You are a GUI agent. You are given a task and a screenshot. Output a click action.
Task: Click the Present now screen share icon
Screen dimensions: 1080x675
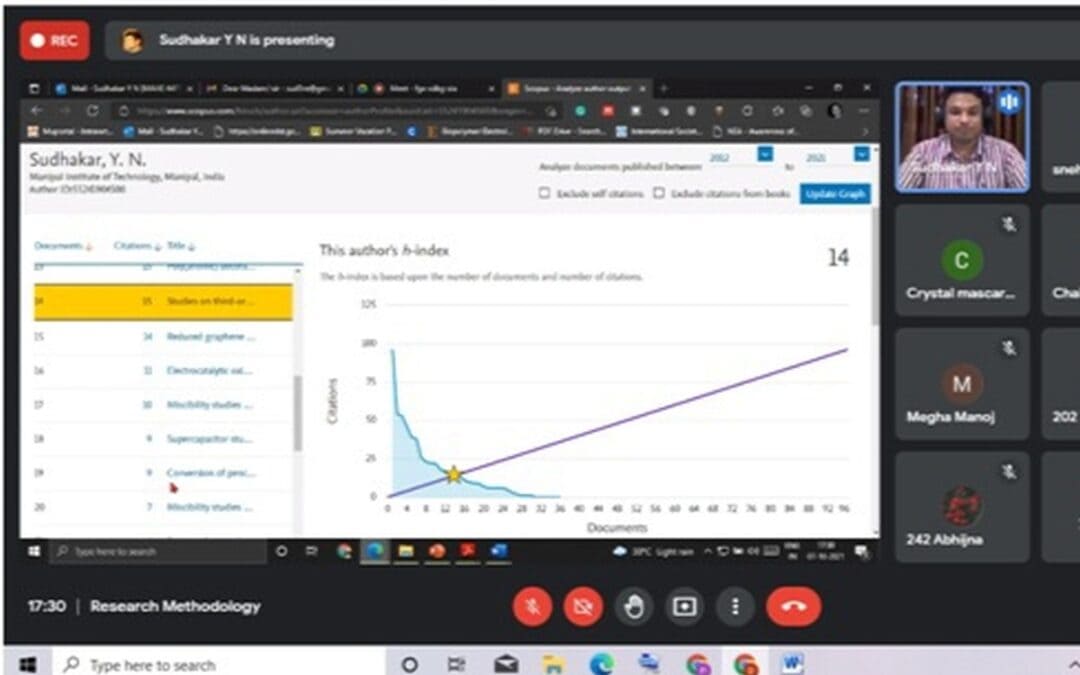(x=685, y=606)
